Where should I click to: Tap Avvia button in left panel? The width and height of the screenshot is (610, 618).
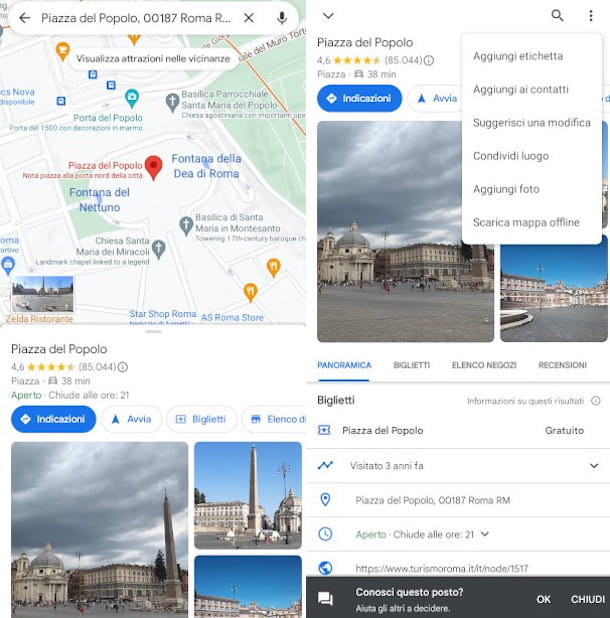point(131,419)
